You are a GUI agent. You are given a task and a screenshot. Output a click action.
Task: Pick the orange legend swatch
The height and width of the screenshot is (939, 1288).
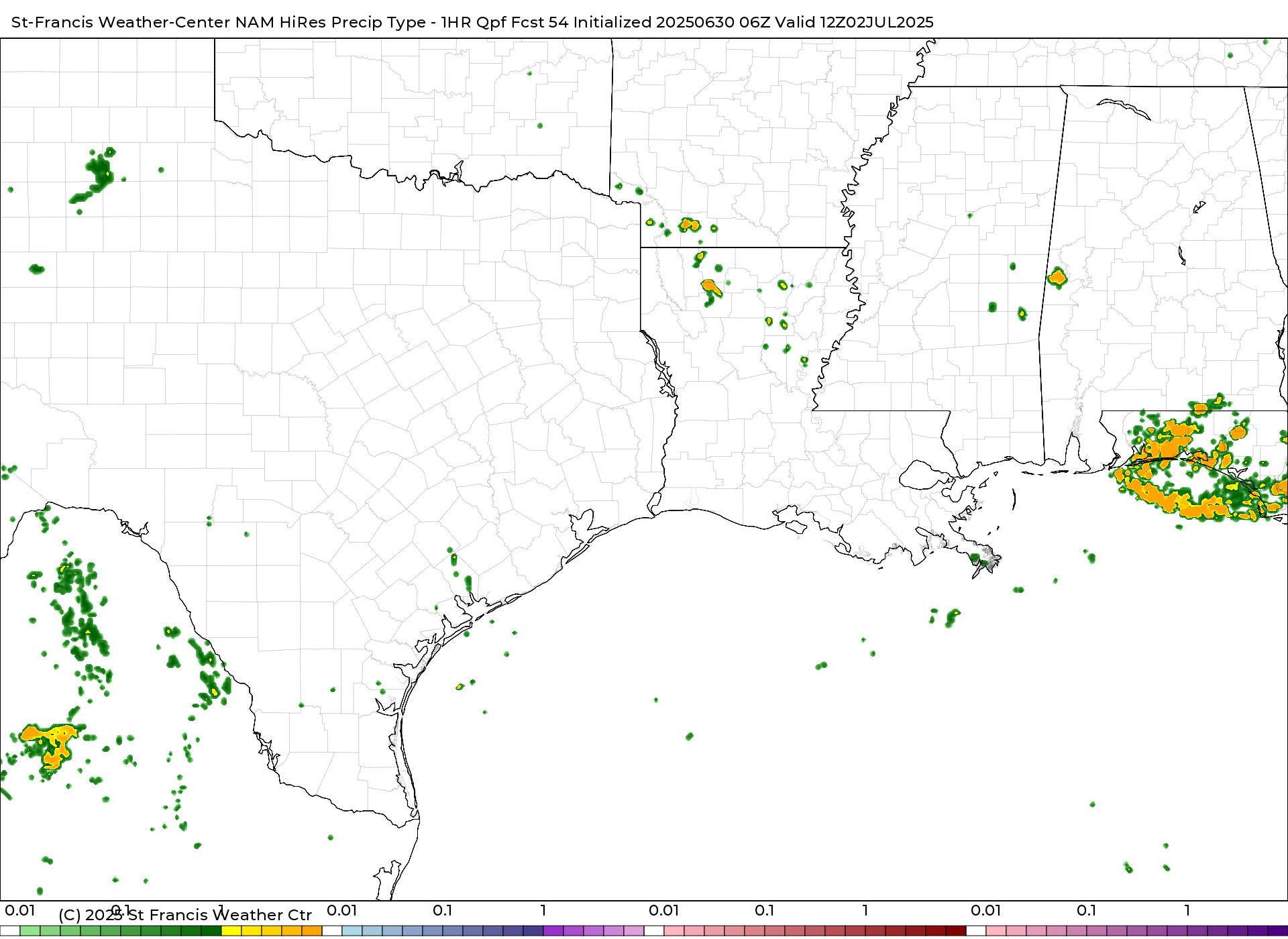[x=312, y=931]
